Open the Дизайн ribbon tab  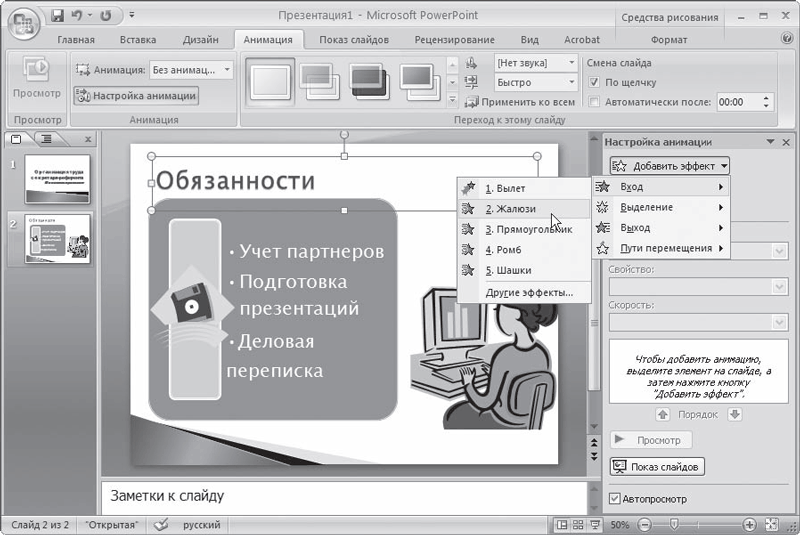click(201, 39)
